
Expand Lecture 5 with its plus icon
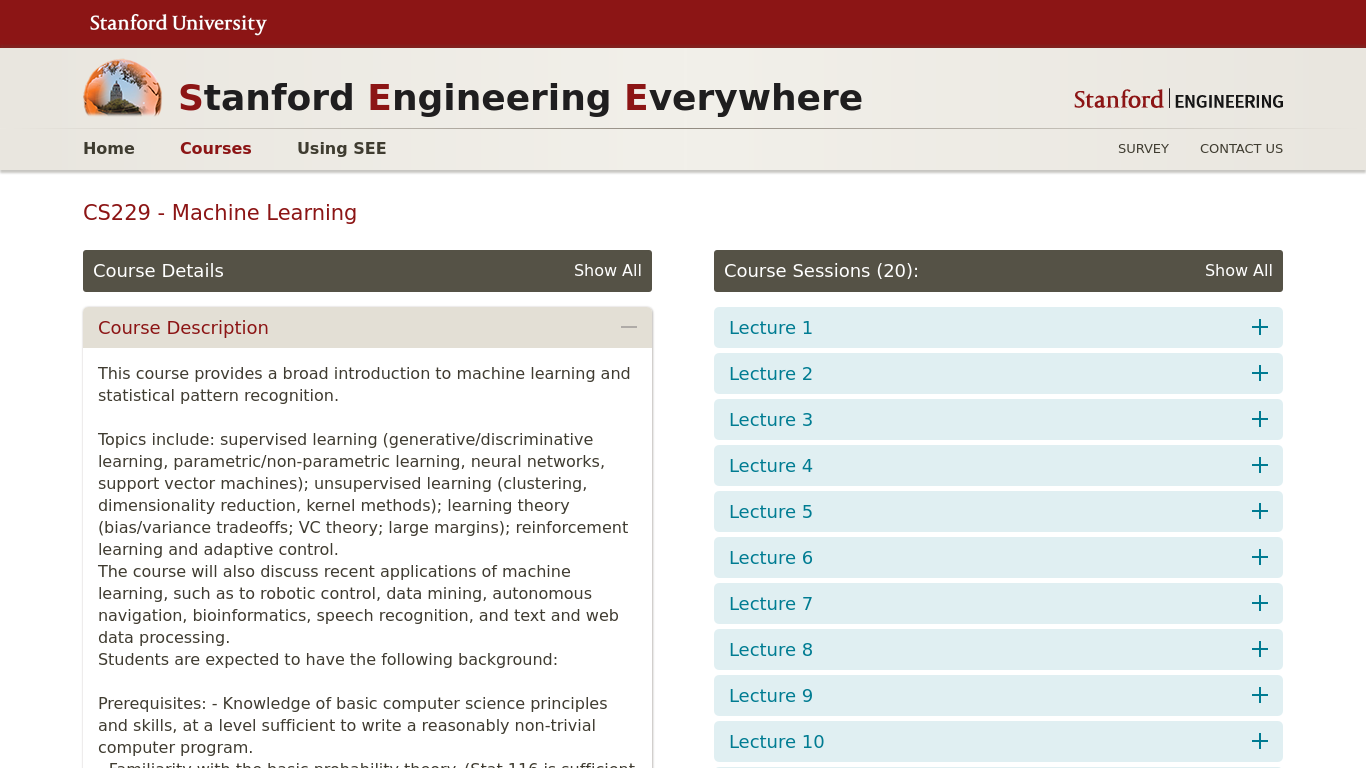[x=1260, y=511]
